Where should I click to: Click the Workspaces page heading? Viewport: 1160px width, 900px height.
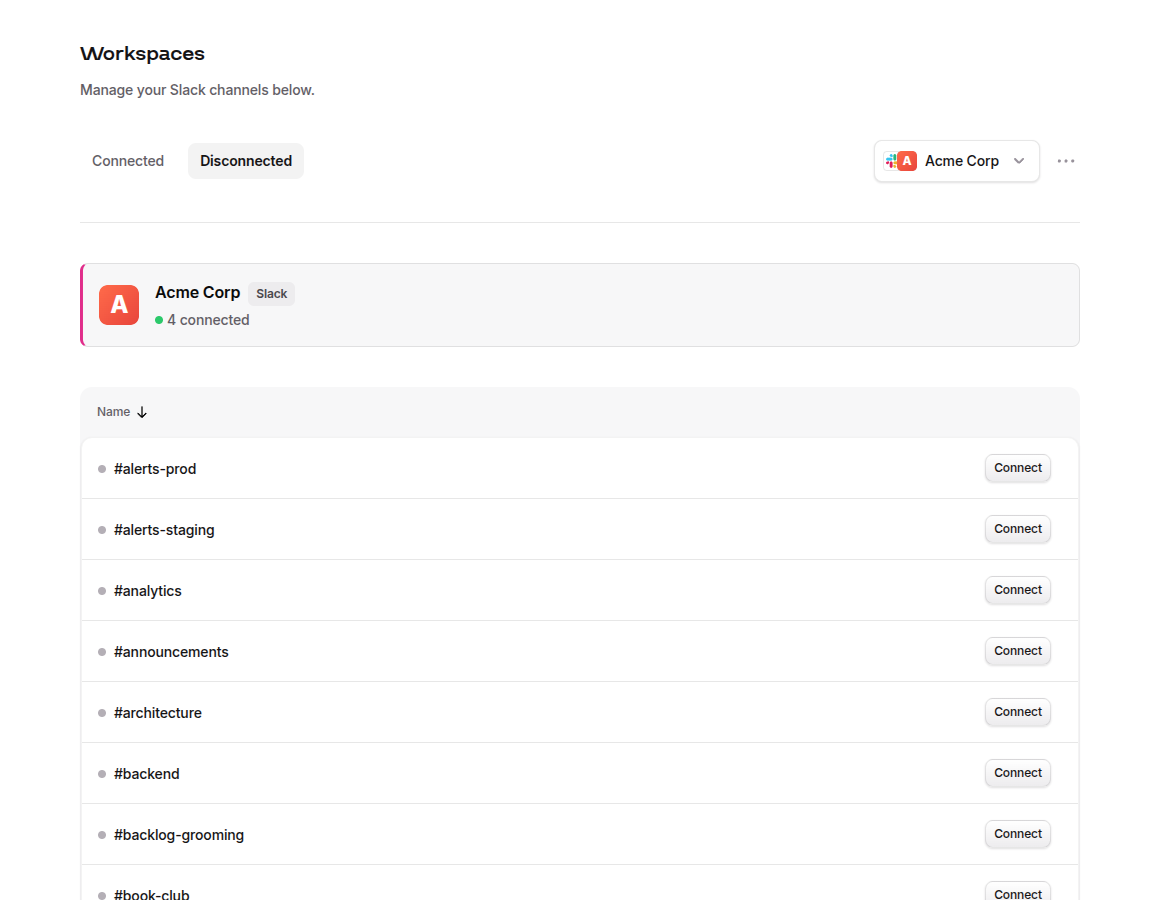(142, 54)
